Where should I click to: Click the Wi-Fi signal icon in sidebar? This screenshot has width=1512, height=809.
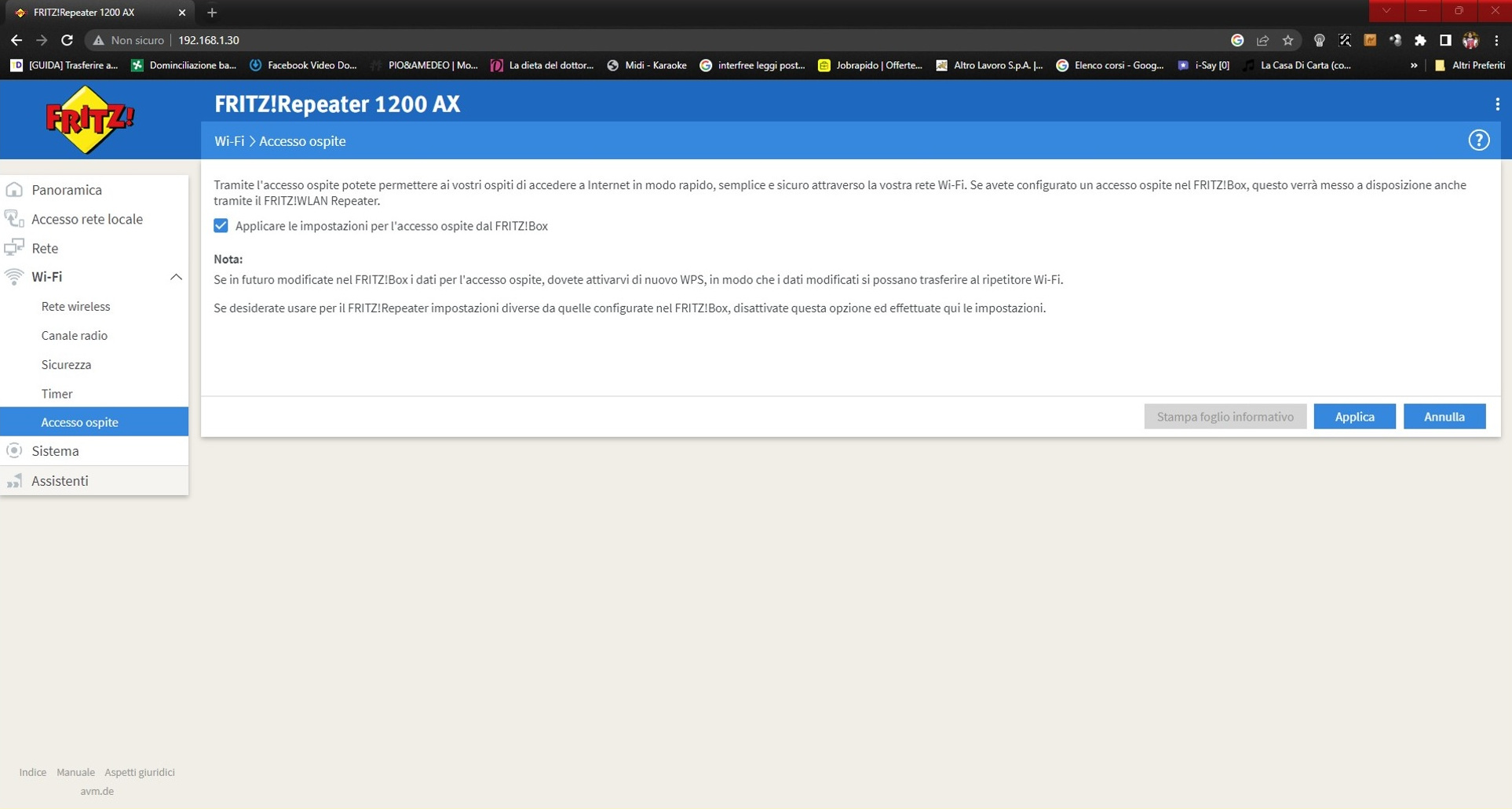click(x=14, y=277)
